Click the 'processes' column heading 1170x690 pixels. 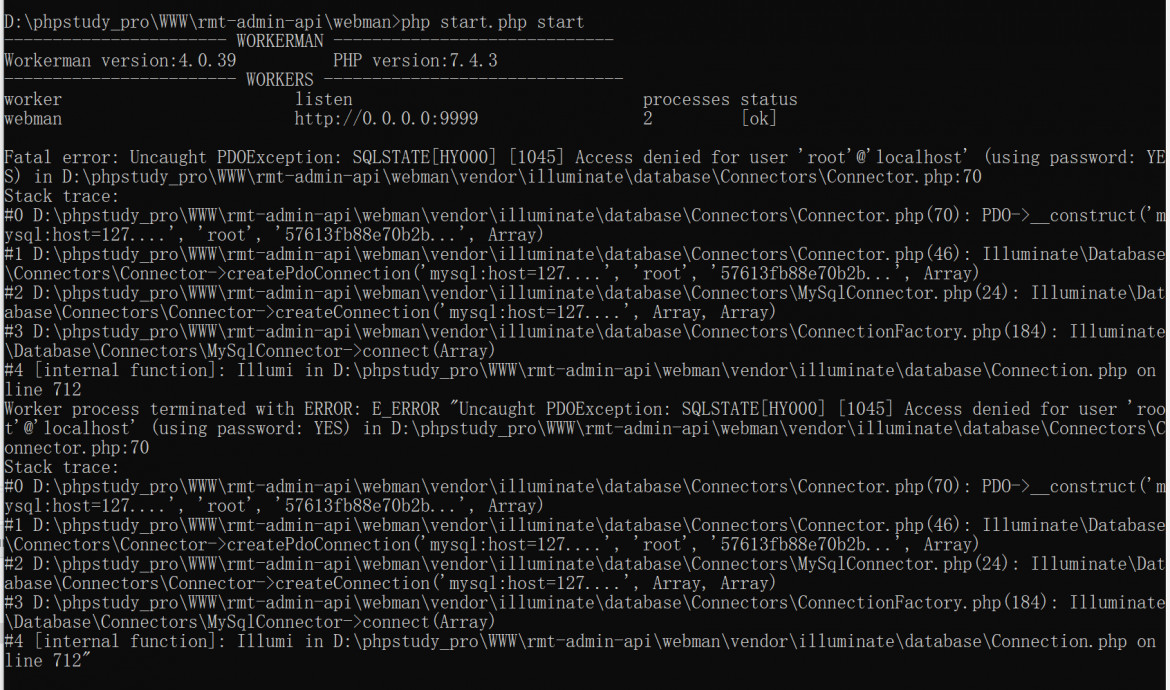pyautogui.click(x=686, y=100)
